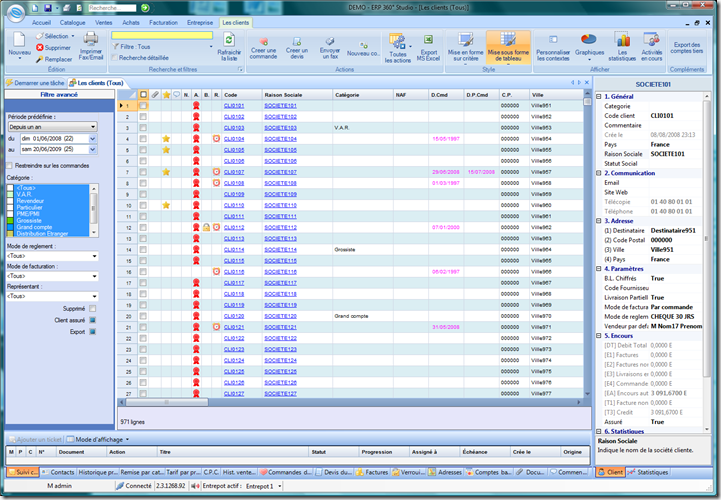Toggle the Export checkbox in filter panel
The width and height of the screenshot is (721, 500).
93,332
